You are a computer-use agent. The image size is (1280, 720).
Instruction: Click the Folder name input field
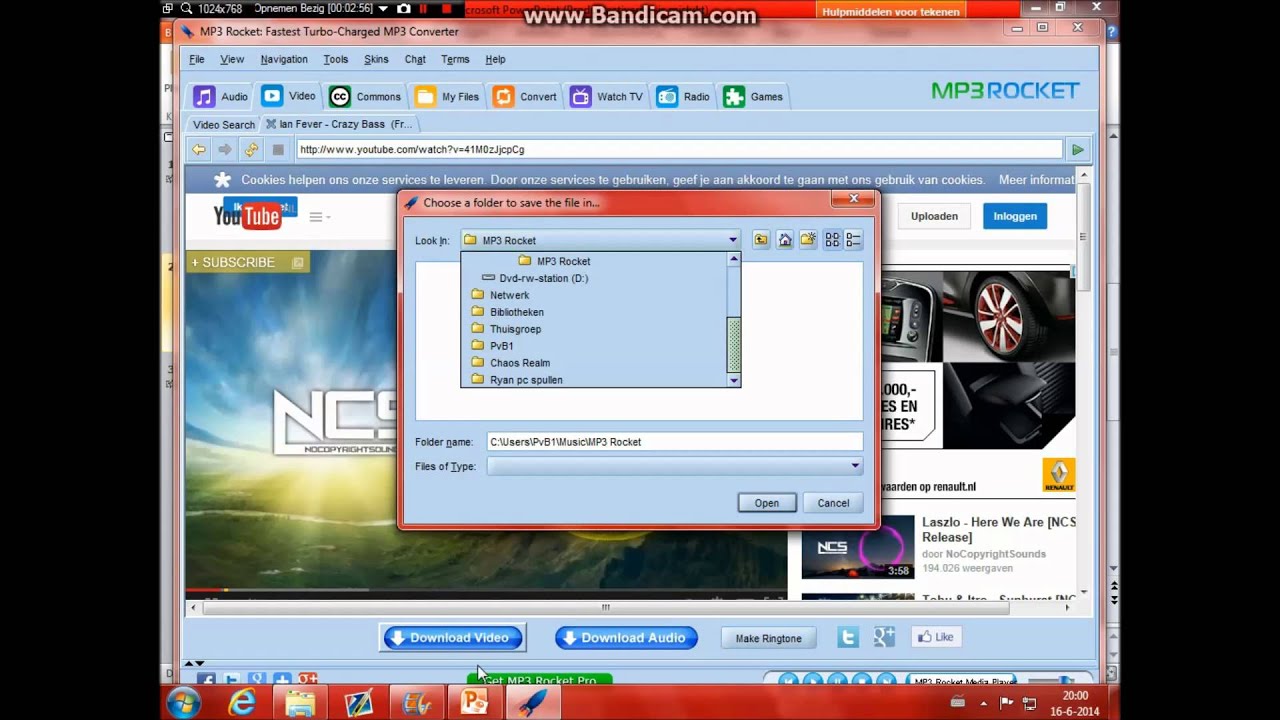(x=674, y=442)
